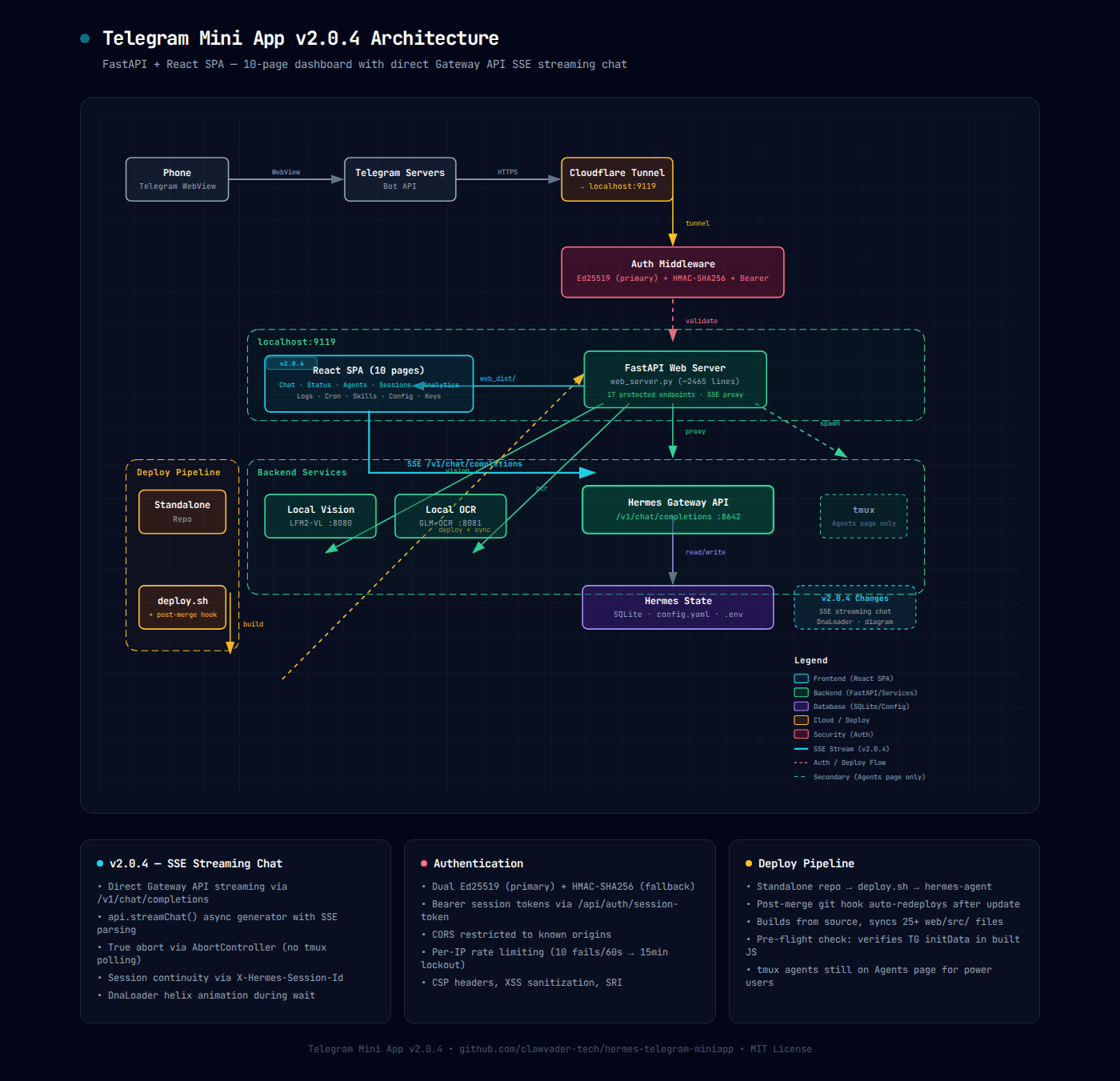Click the Phone Telegram WebView node
1120x1081 pixels.
(177, 179)
